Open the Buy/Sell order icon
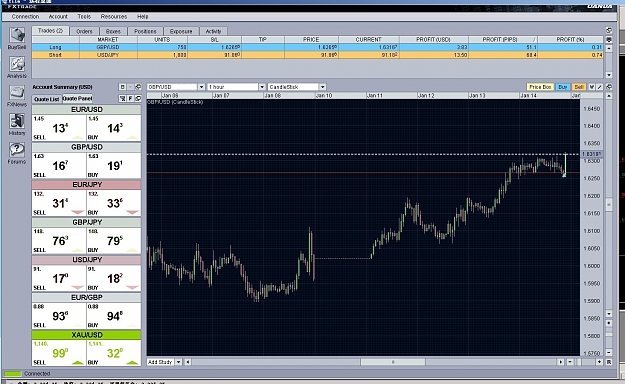This screenshot has width=625, height=384. [17, 35]
